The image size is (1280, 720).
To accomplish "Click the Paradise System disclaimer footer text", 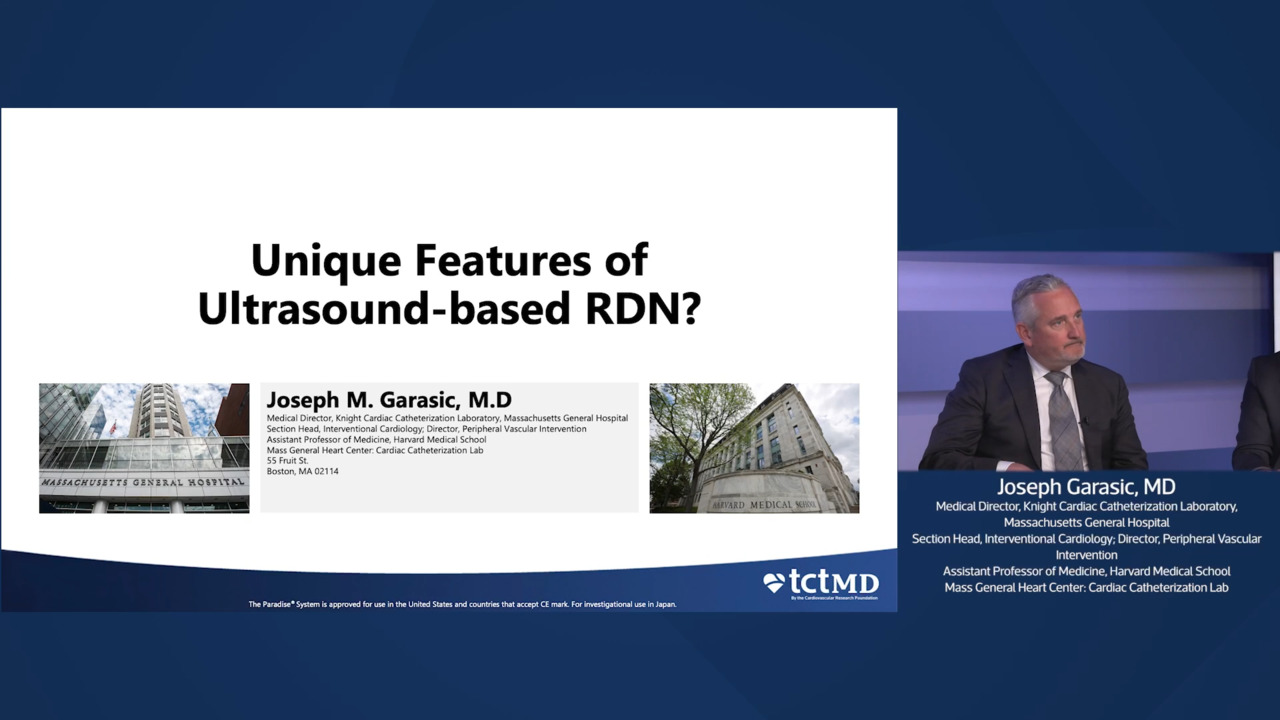I will coord(462,604).
